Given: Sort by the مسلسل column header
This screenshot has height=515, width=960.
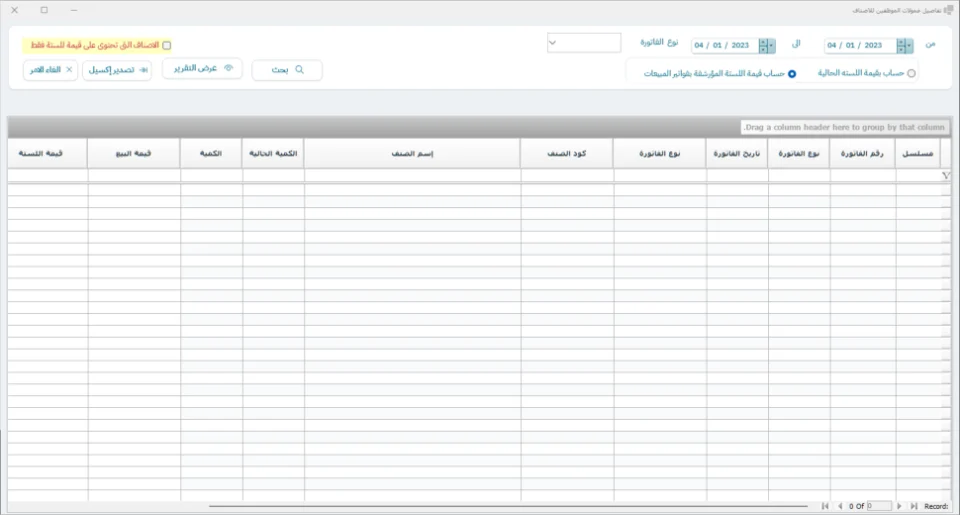Looking at the screenshot, I should coord(917,153).
